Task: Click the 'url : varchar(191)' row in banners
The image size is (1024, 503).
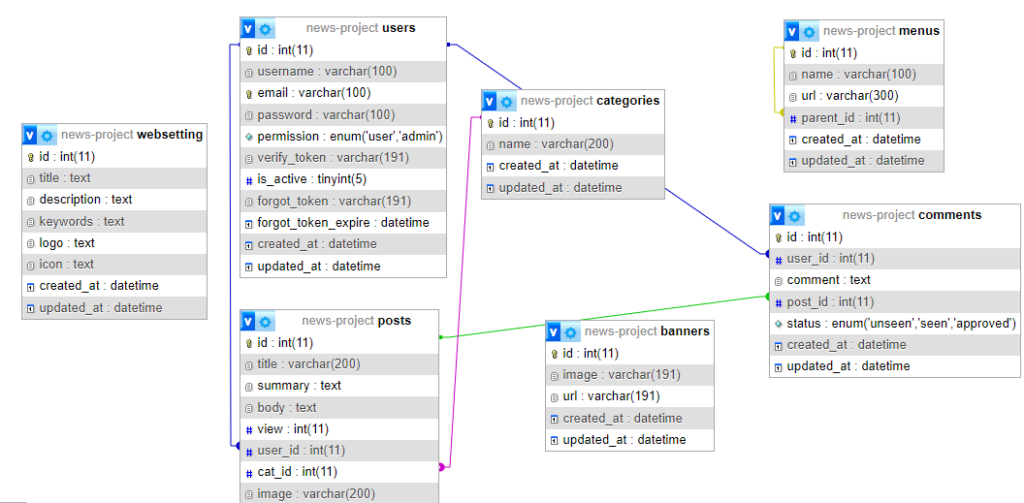Action: coord(630,397)
